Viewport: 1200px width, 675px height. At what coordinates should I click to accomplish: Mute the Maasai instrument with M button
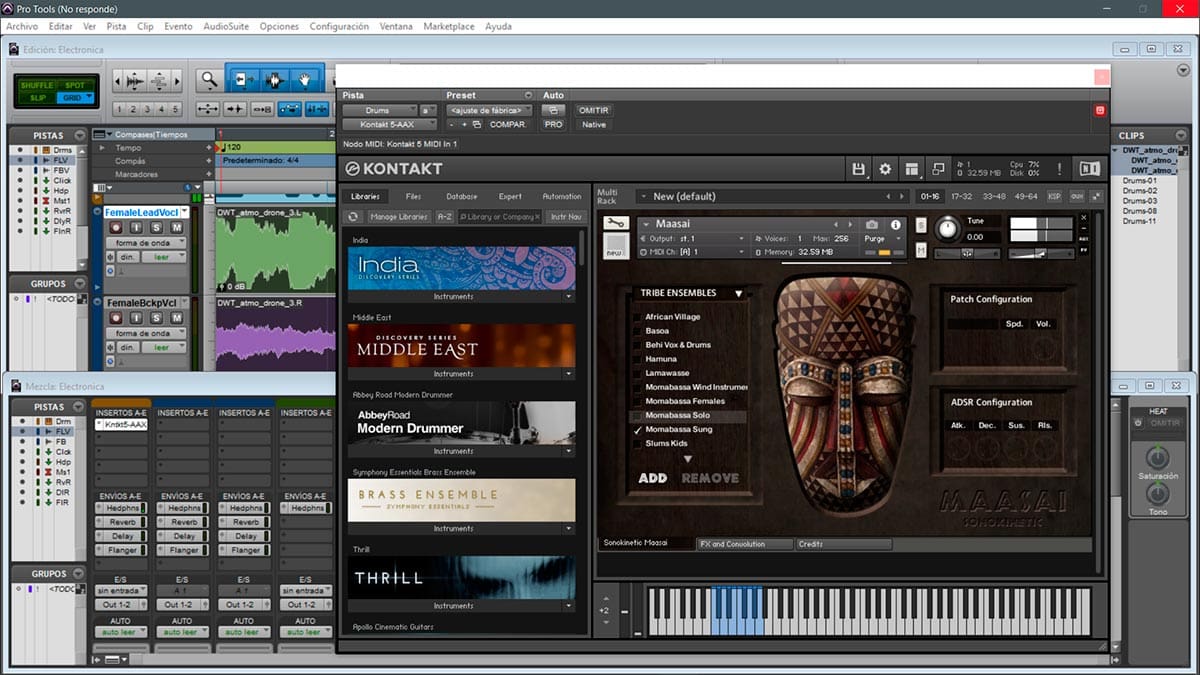point(921,251)
